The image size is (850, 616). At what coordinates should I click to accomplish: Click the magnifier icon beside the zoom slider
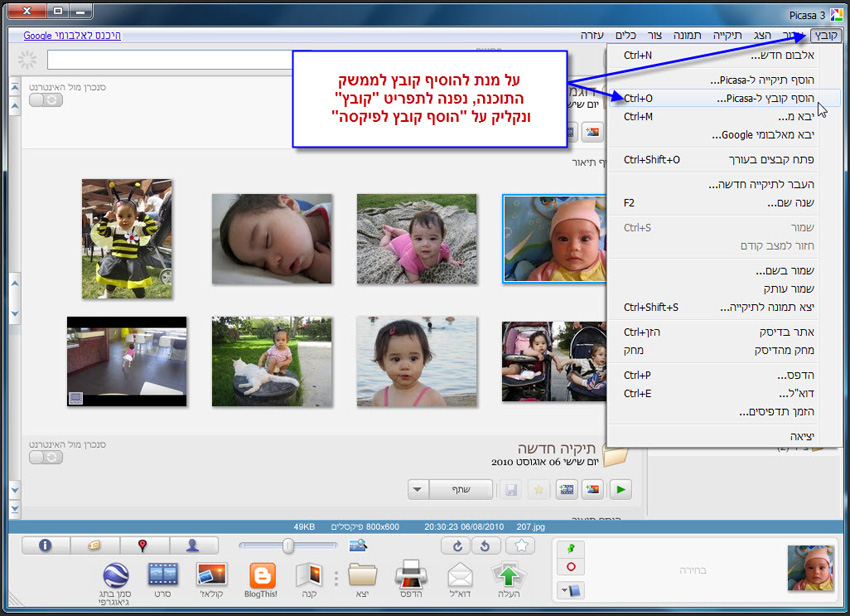(358, 545)
